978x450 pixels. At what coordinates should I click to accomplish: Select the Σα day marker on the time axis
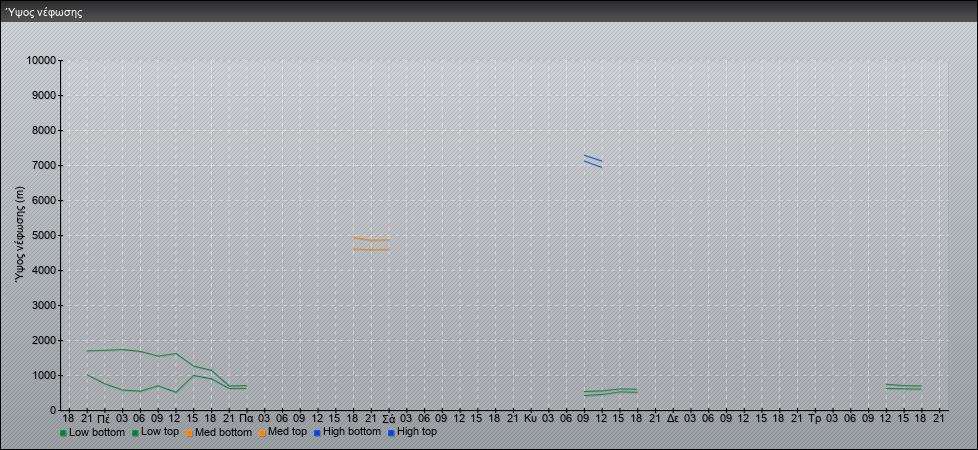pyautogui.click(x=388, y=417)
